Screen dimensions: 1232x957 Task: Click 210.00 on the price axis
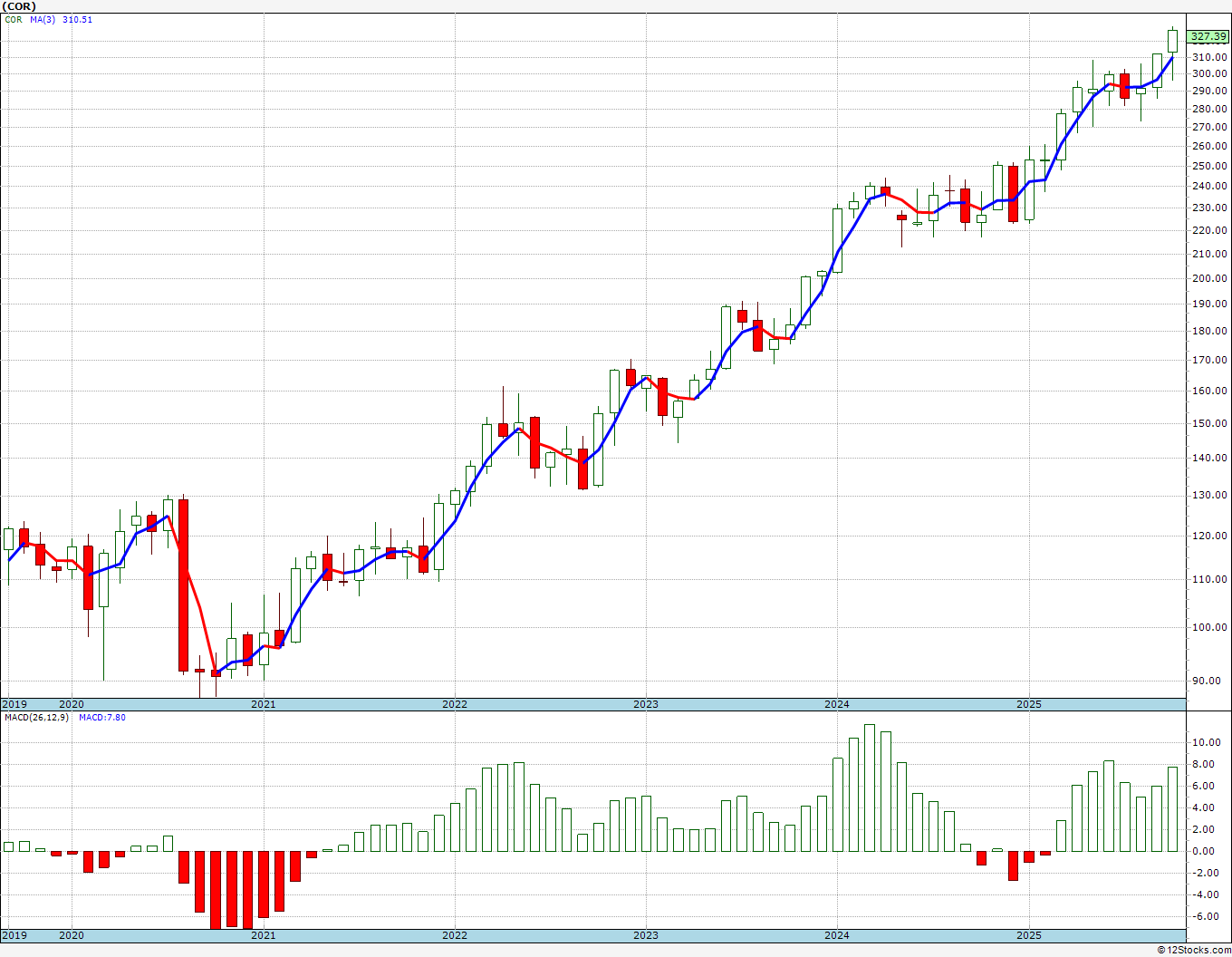pos(1209,255)
